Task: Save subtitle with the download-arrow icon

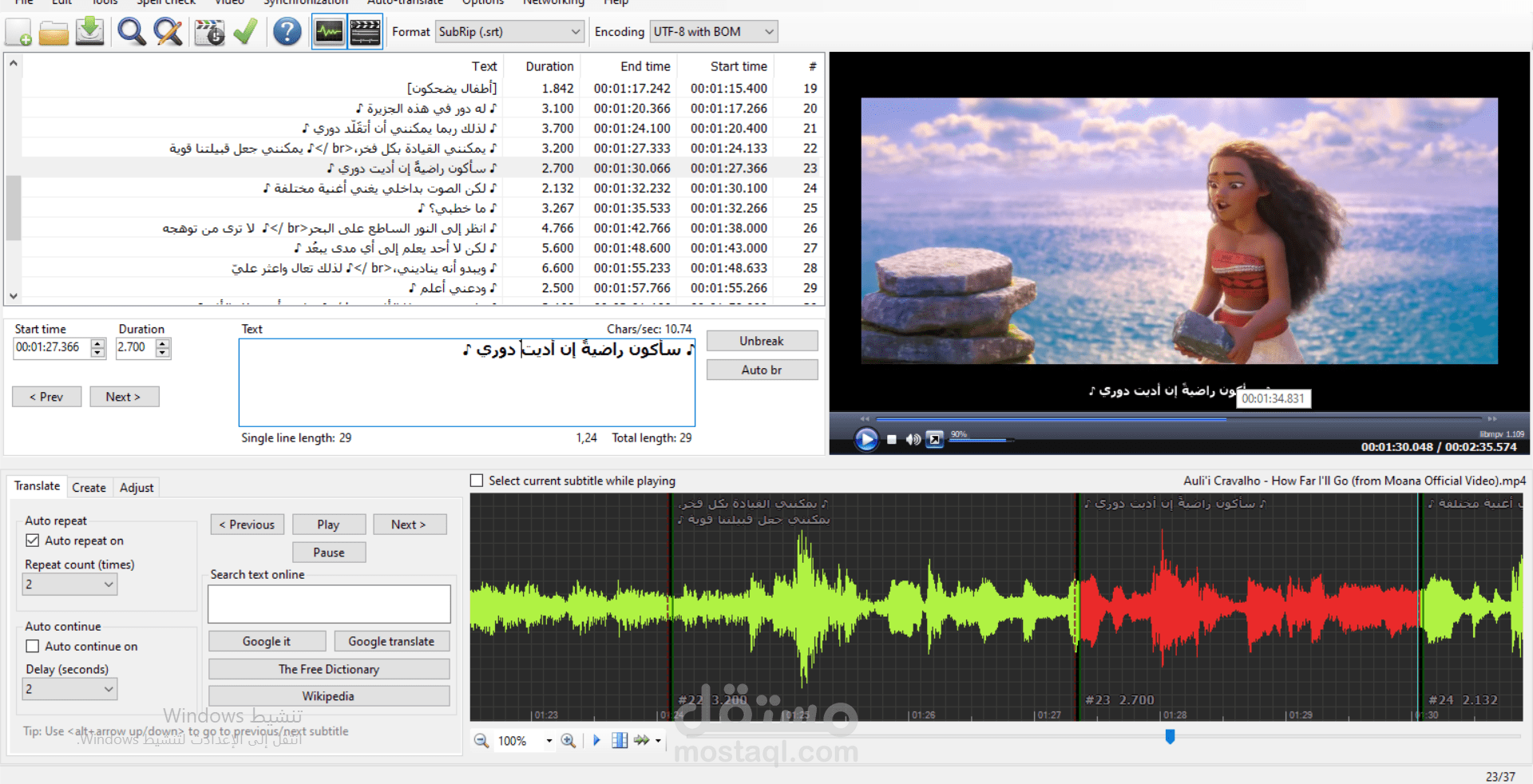Action: [x=89, y=32]
